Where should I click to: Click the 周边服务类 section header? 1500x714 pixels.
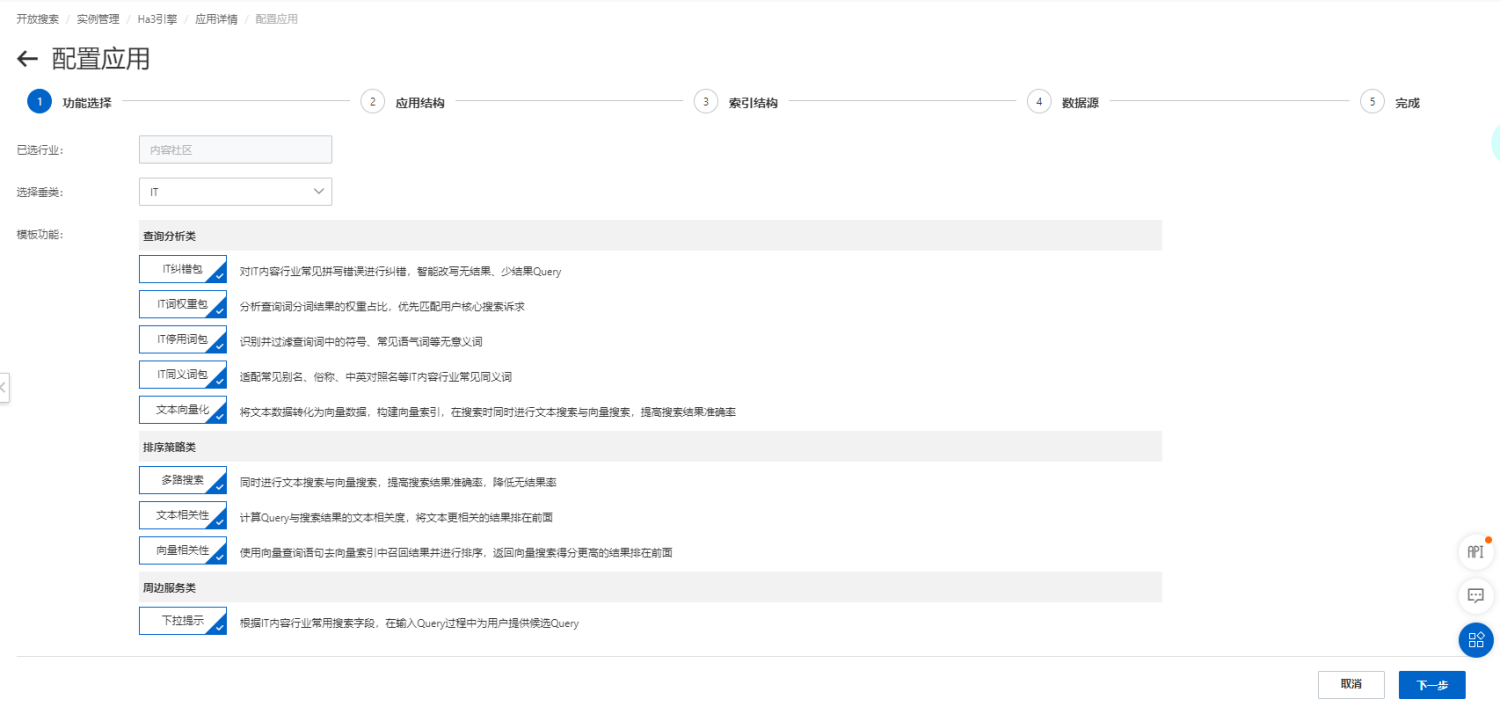click(x=650, y=587)
